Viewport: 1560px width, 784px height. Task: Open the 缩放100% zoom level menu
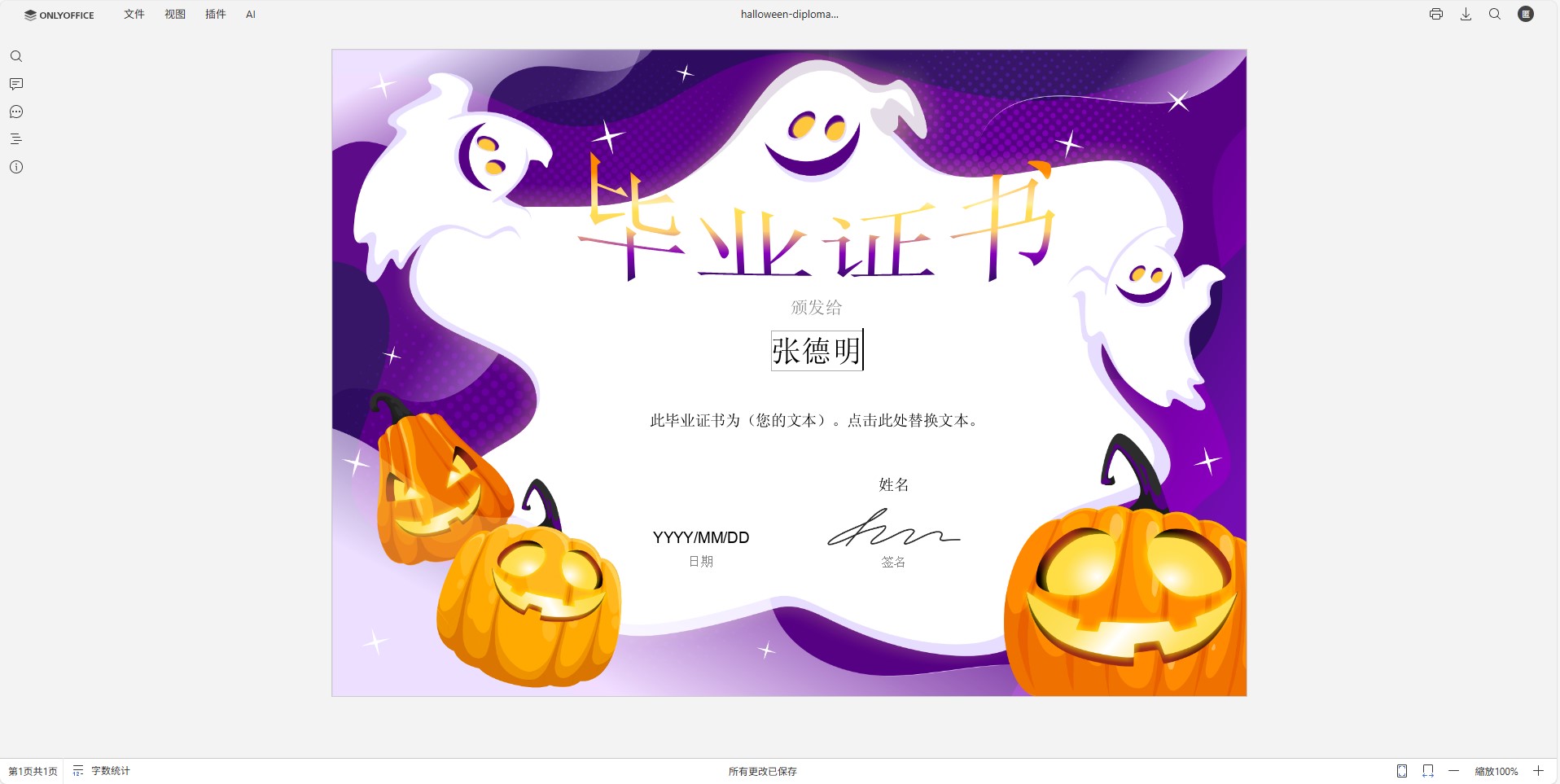click(1496, 771)
